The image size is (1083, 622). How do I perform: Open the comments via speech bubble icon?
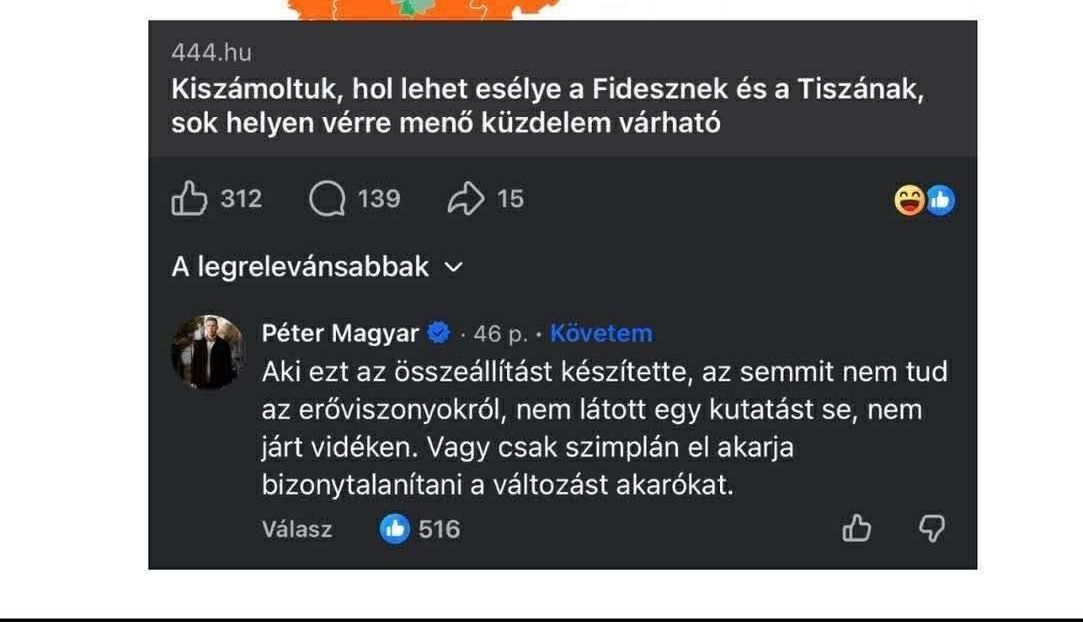click(x=327, y=199)
